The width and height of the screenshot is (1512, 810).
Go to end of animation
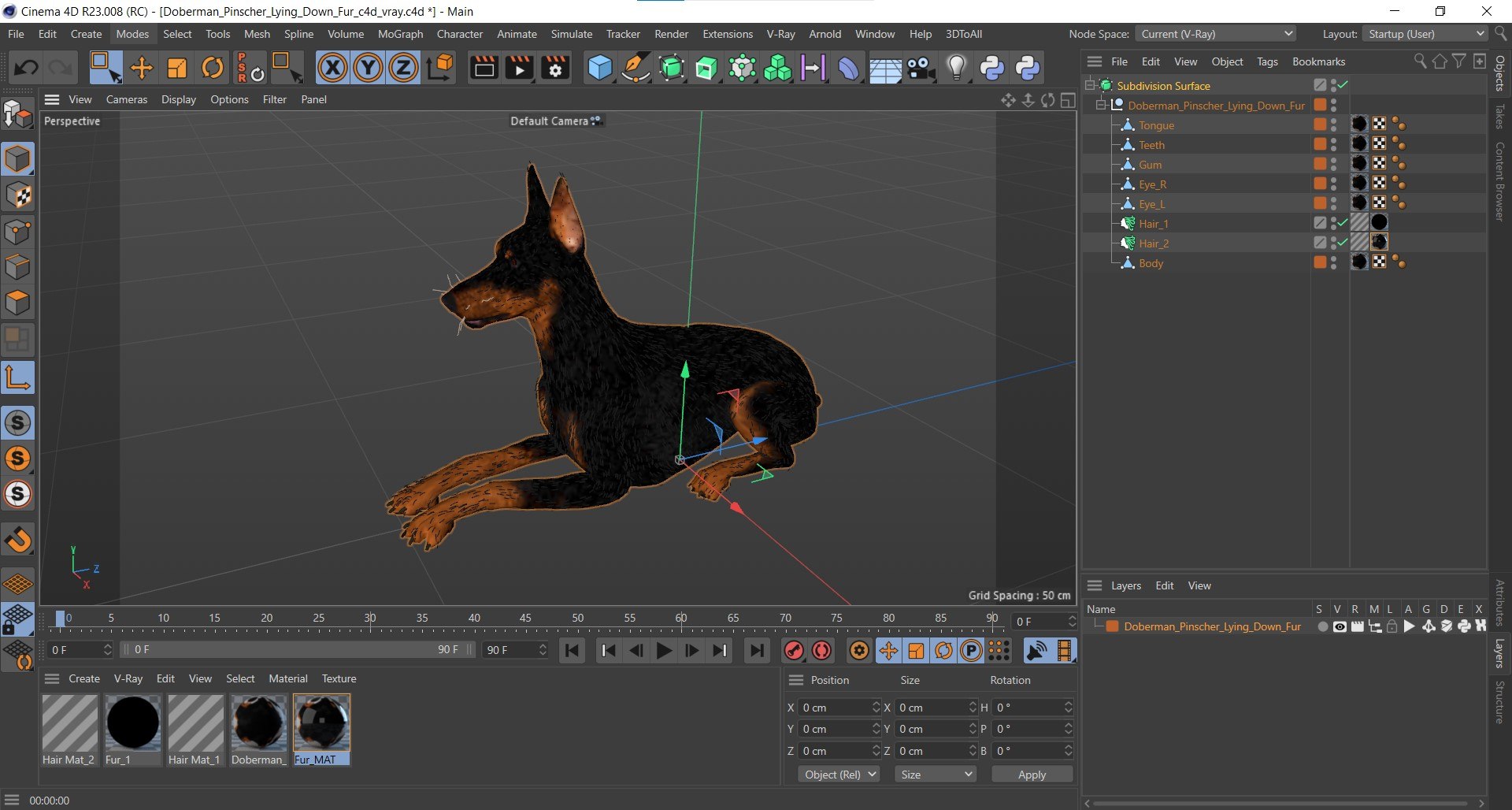[x=756, y=650]
